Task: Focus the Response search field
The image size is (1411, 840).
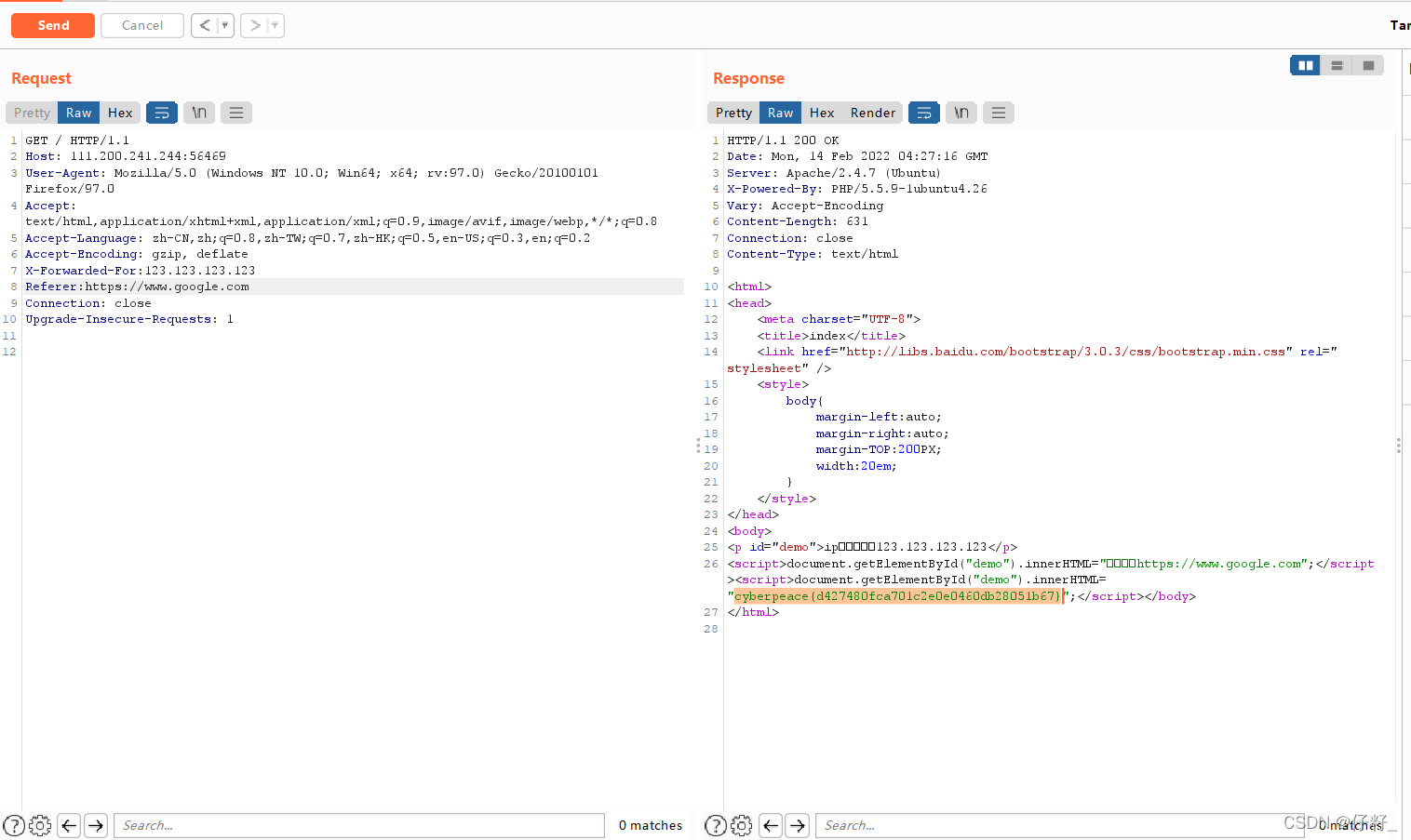Action: point(1060,825)
